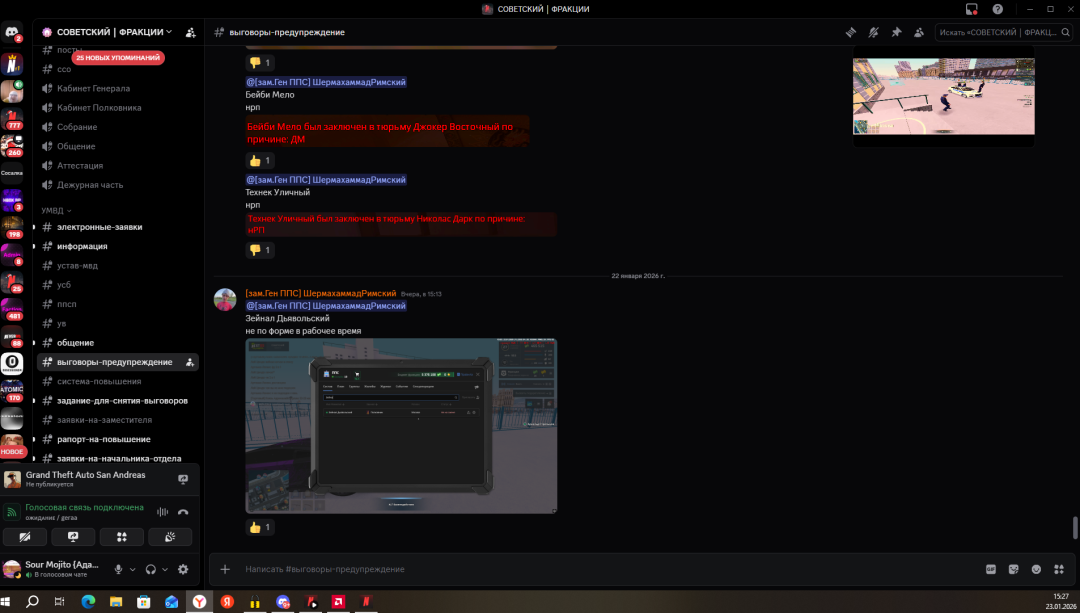Open the Threads icon in channel header
The image size is (1080, 613).
pos(851,32)
